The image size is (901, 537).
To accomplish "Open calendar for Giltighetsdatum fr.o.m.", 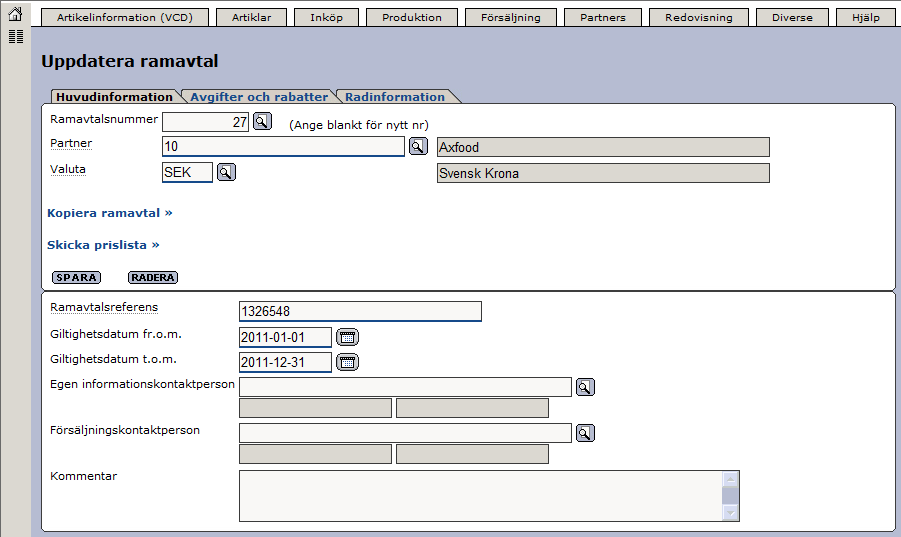I will [x=347, y=337].
